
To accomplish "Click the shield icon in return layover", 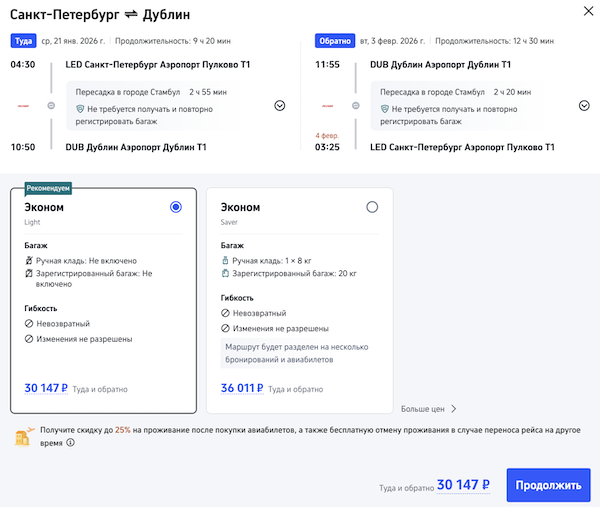I will [384, 108].
